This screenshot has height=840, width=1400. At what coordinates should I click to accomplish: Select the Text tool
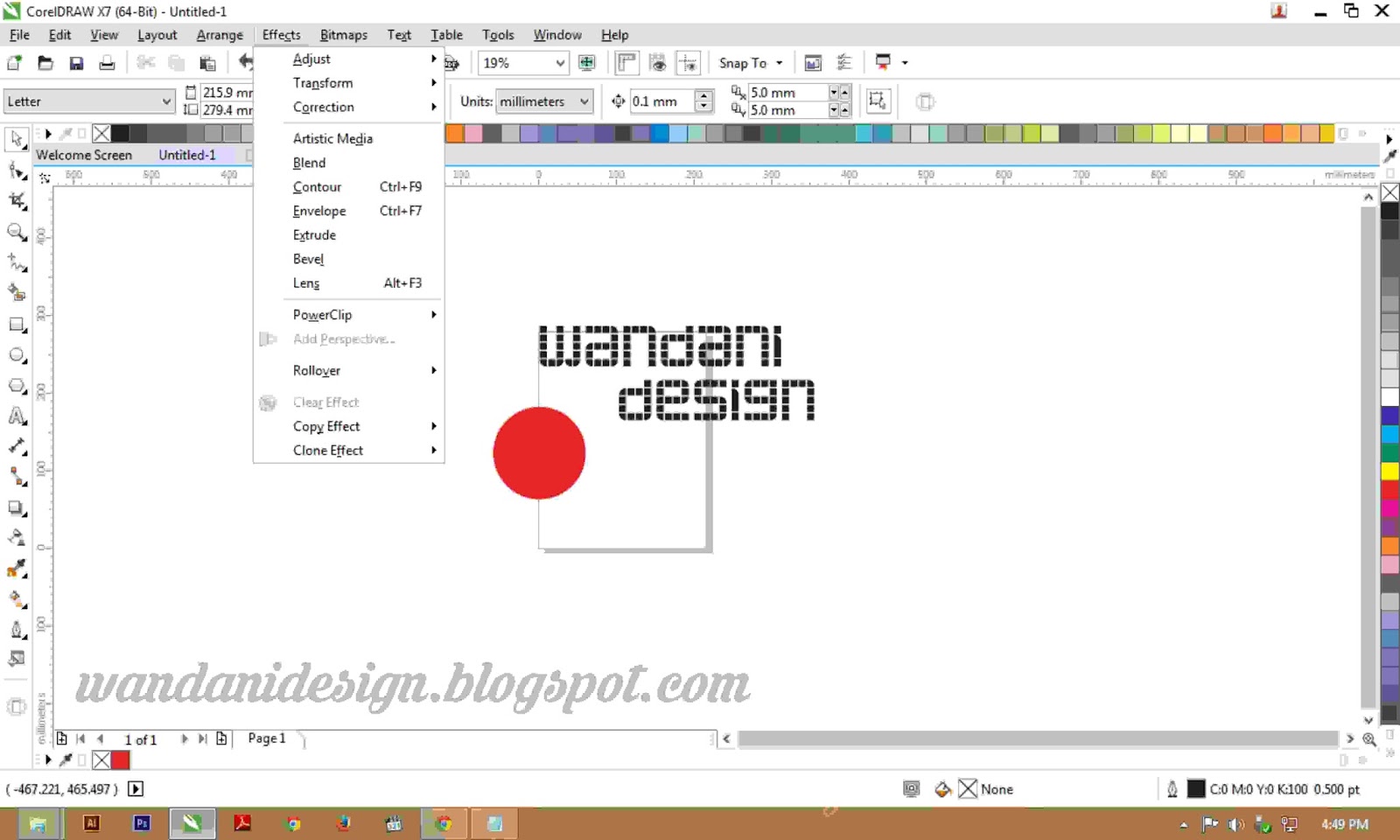[x=17, y=416]
